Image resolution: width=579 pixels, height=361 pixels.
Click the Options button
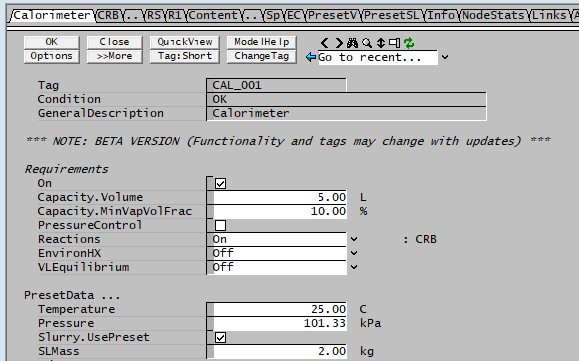pos(52,56)
